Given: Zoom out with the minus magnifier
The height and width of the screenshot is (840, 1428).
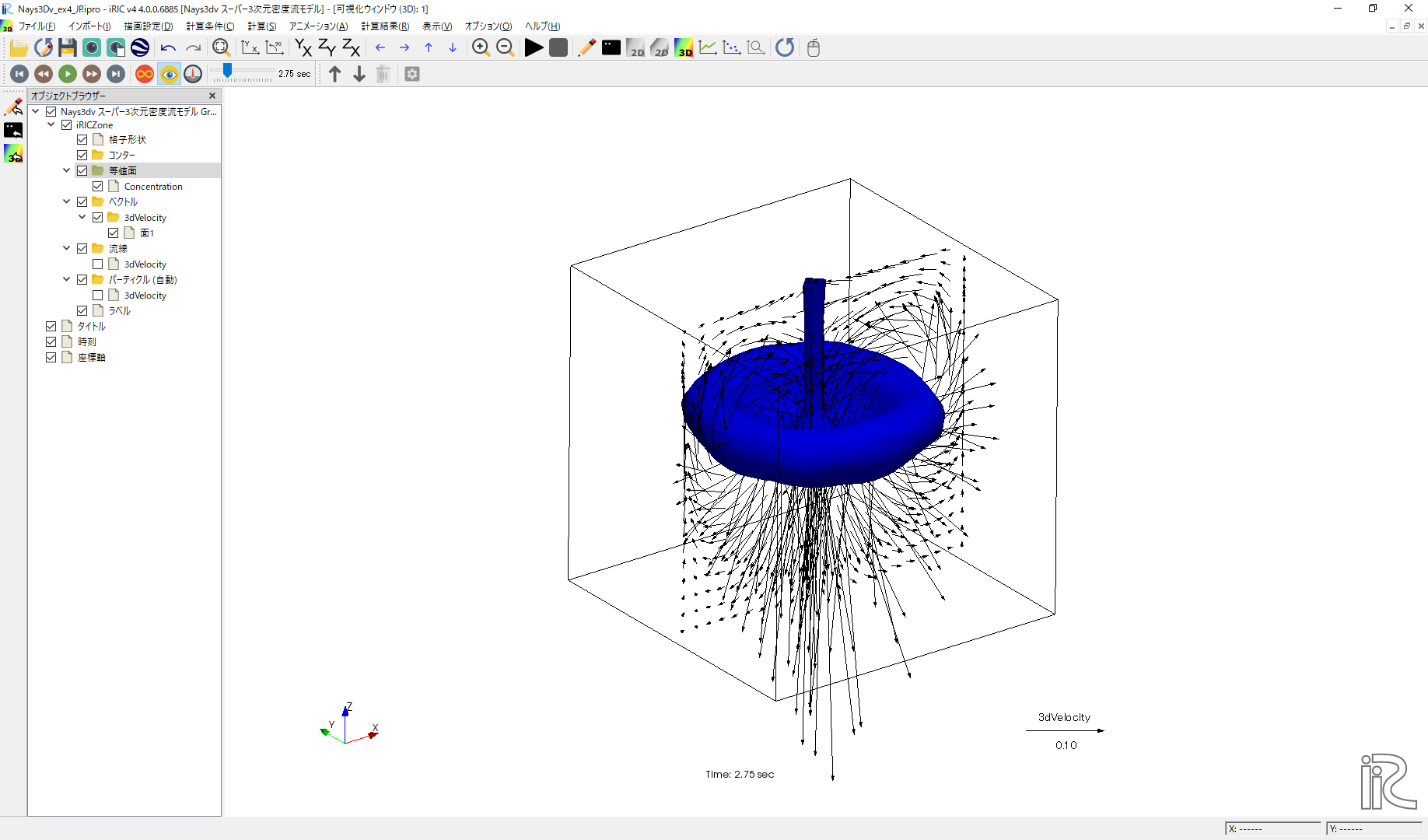Looking at the screenshot, I should pos(505,48).
